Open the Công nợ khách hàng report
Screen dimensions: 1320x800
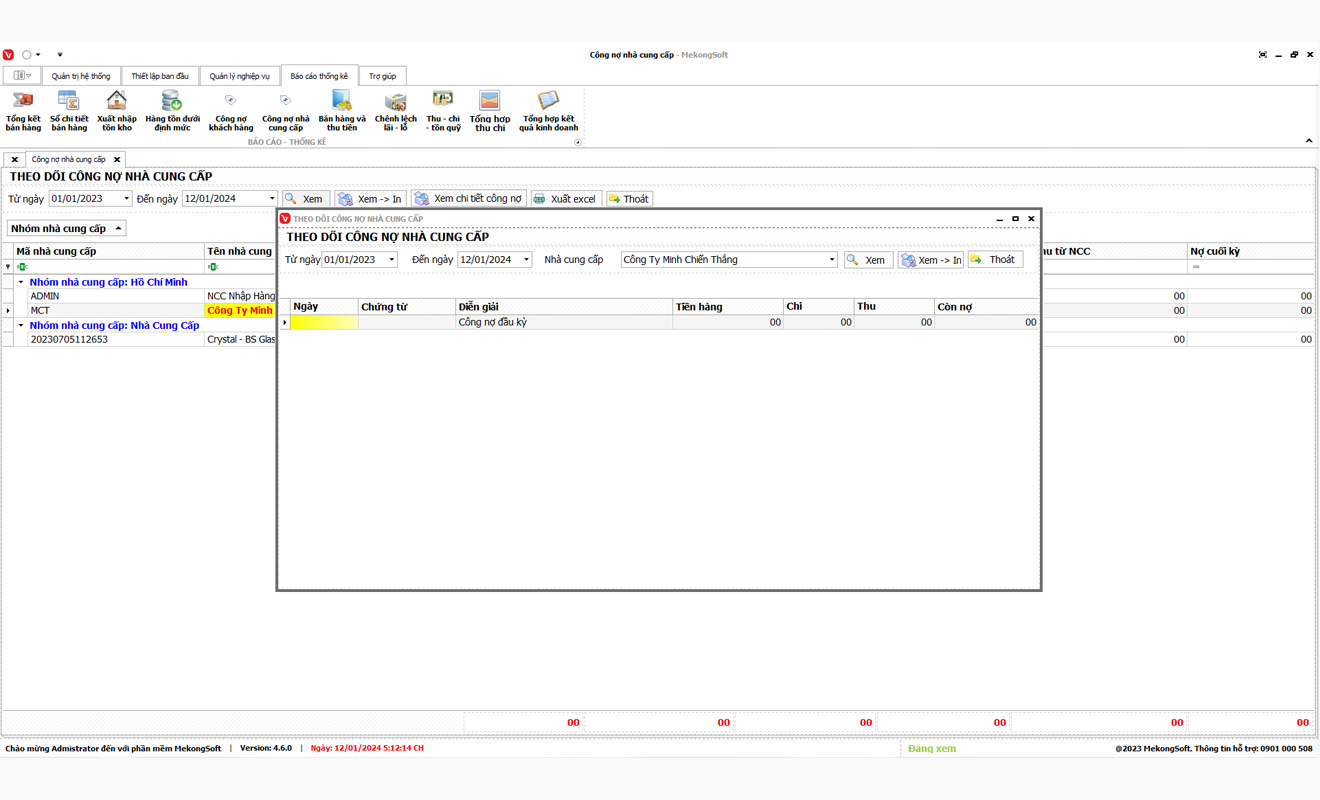(231, 111)
